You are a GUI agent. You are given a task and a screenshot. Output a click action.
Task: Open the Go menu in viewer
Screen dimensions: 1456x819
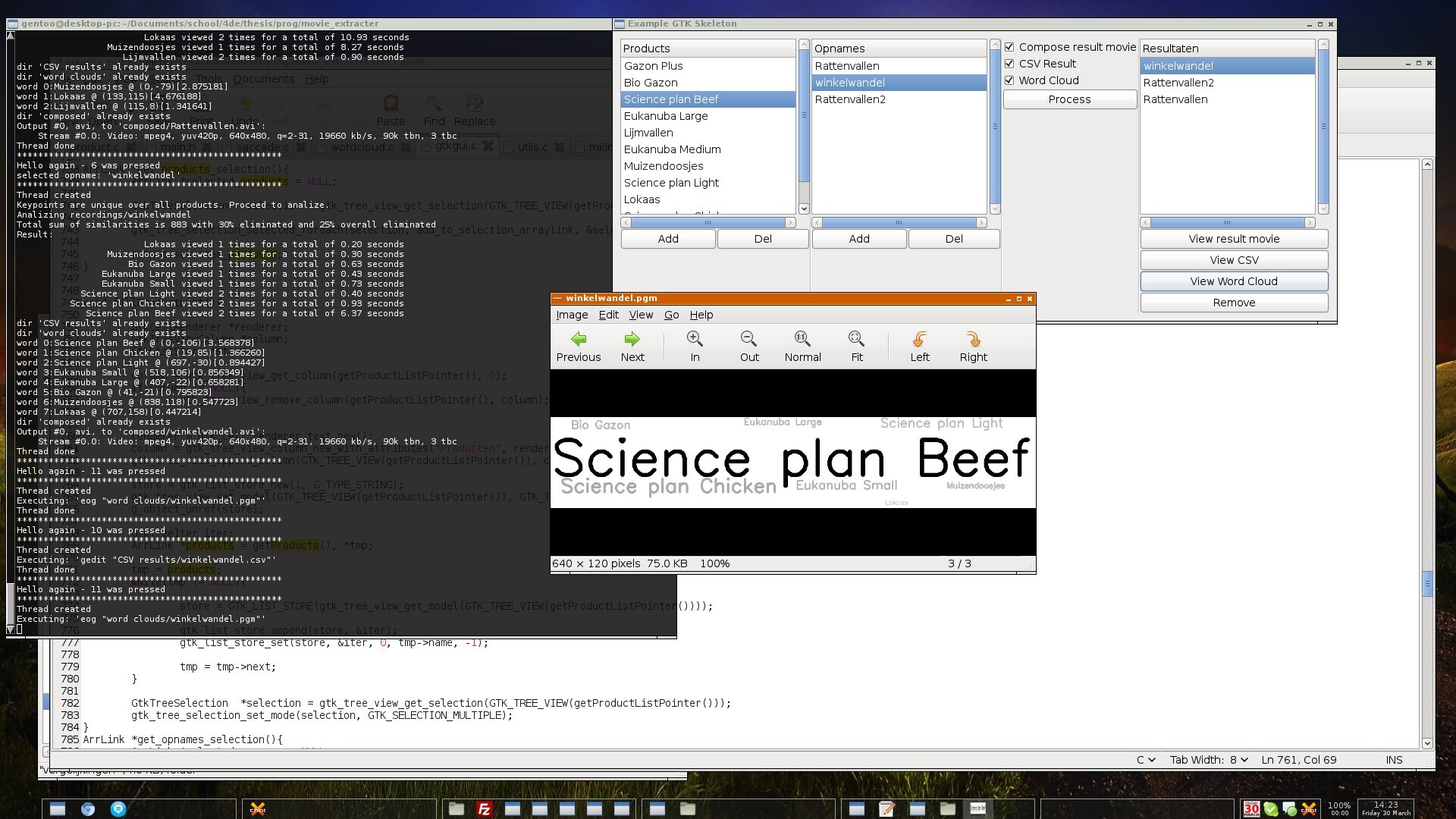pyautogui.click(x=671, y=315)
